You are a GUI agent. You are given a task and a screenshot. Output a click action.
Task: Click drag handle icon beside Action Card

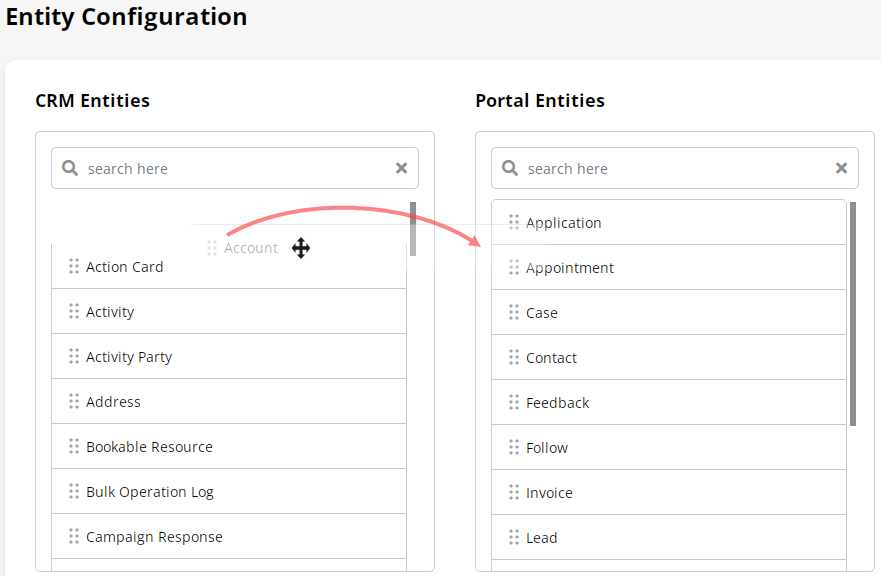tap(74, 266)
